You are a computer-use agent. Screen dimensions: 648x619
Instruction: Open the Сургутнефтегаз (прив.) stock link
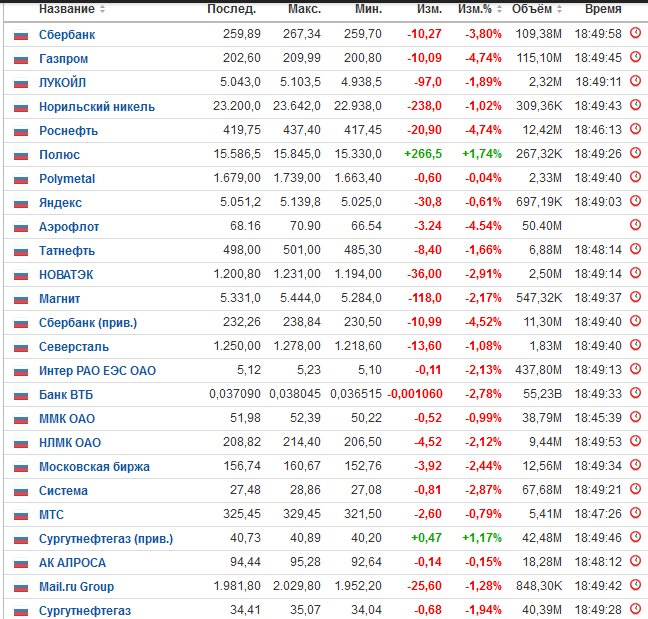click(106, 538)
